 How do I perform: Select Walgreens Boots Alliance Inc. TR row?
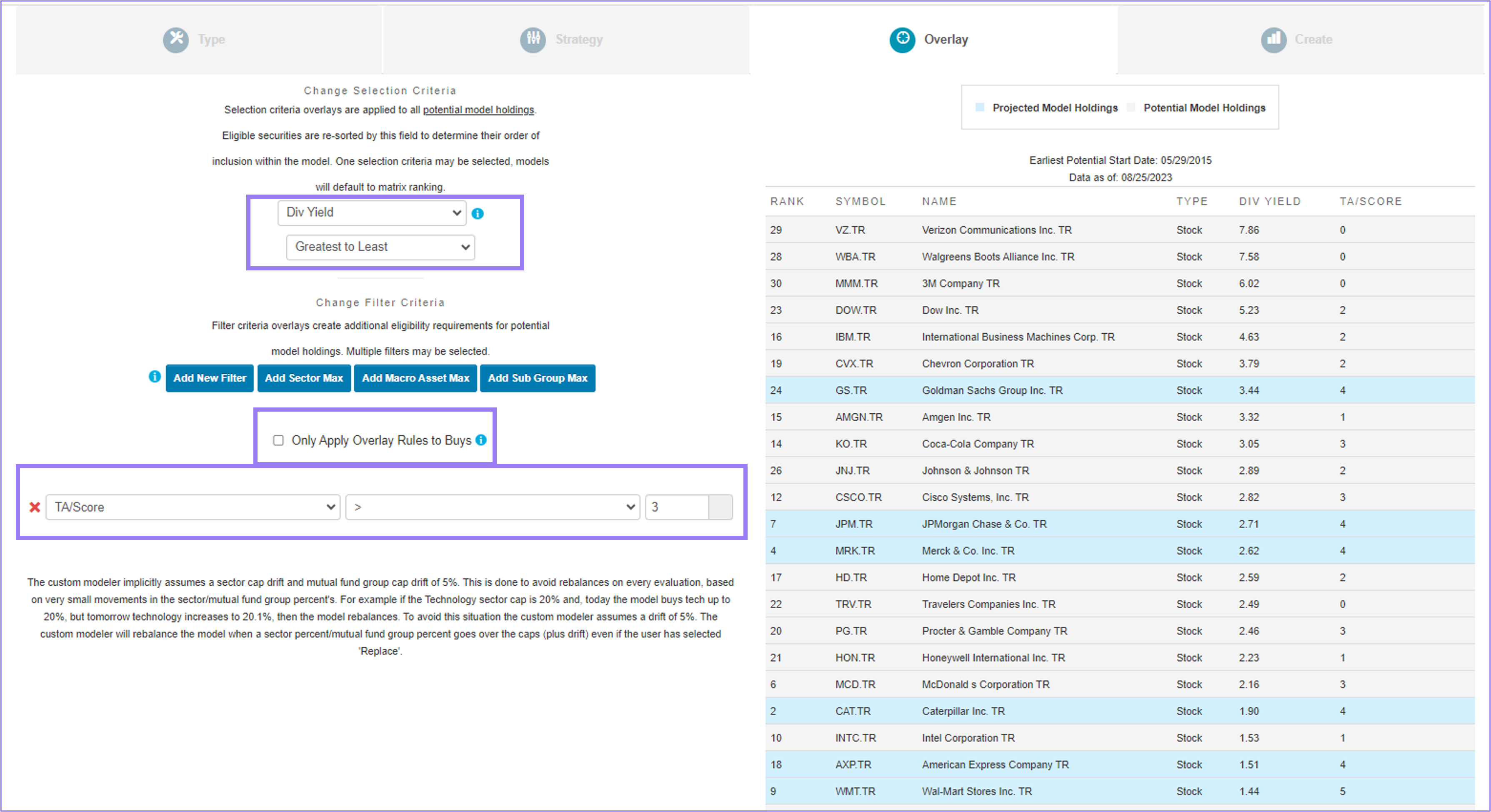[1119, 256]
